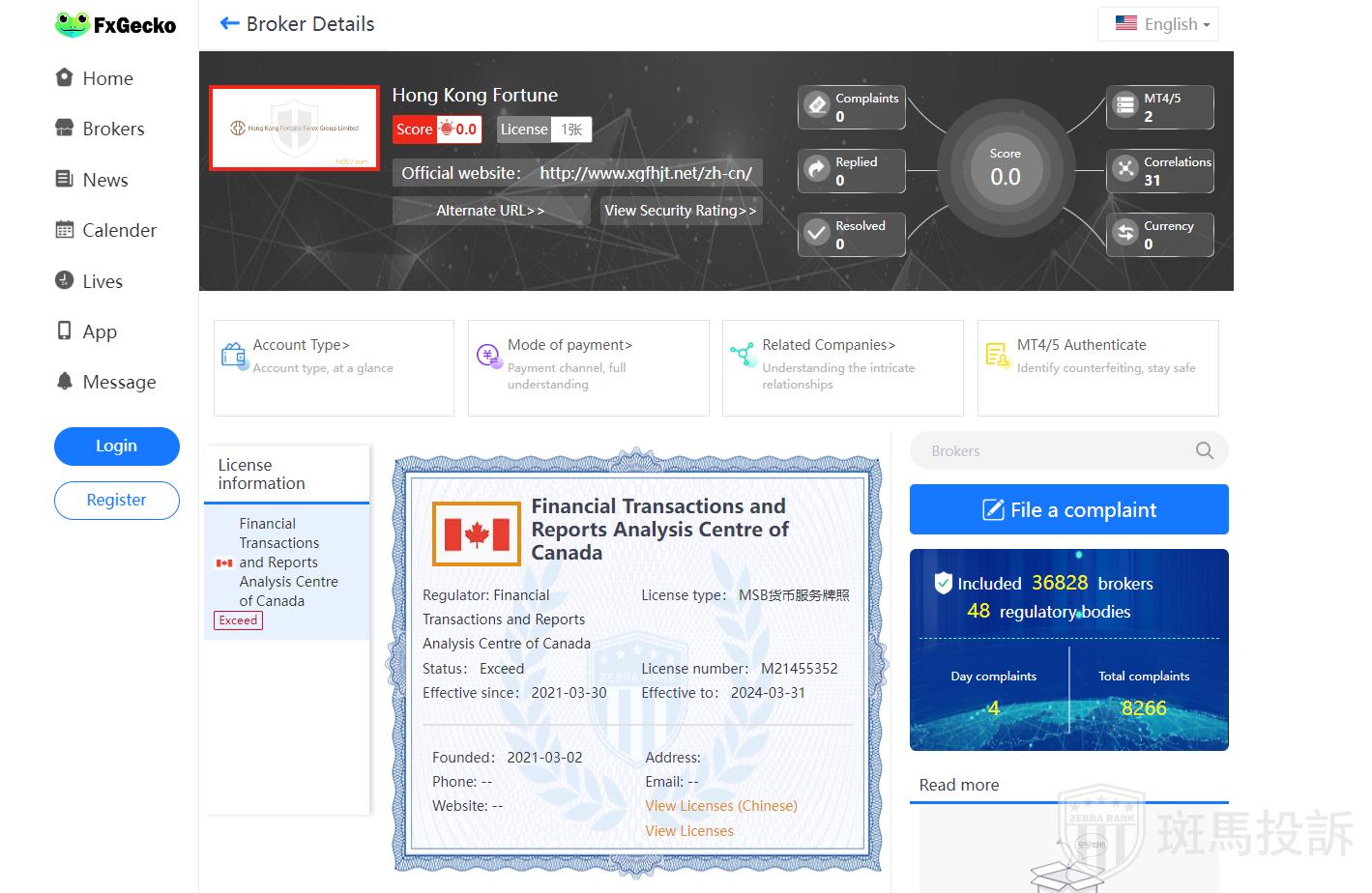Click the back arrow beside Broker Details

point(229,23)
